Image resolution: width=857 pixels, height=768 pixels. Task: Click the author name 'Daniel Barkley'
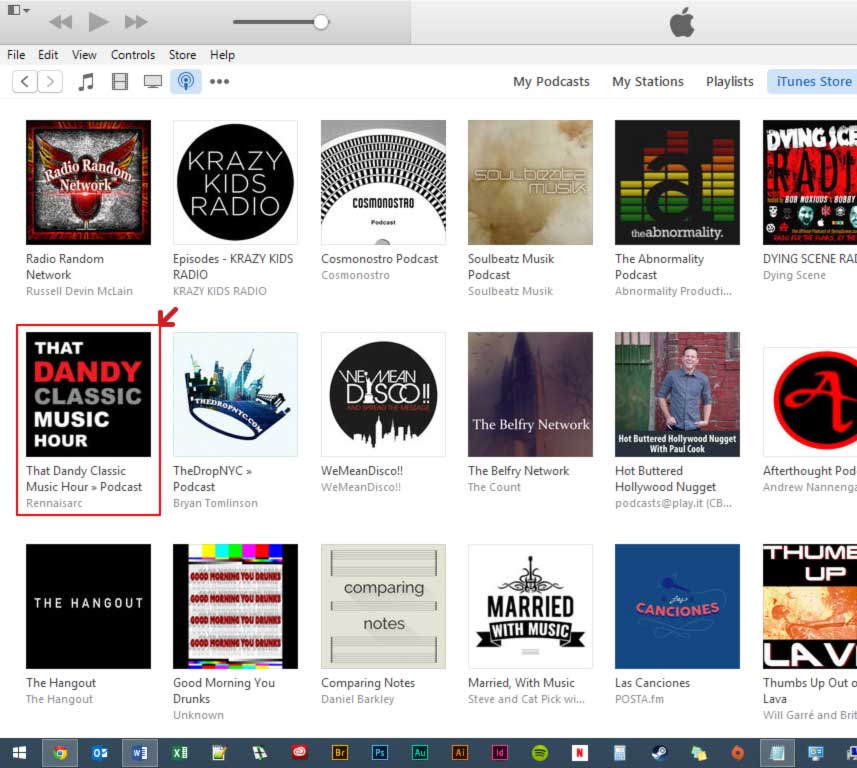pyautogui.click(x=357, y=699)
